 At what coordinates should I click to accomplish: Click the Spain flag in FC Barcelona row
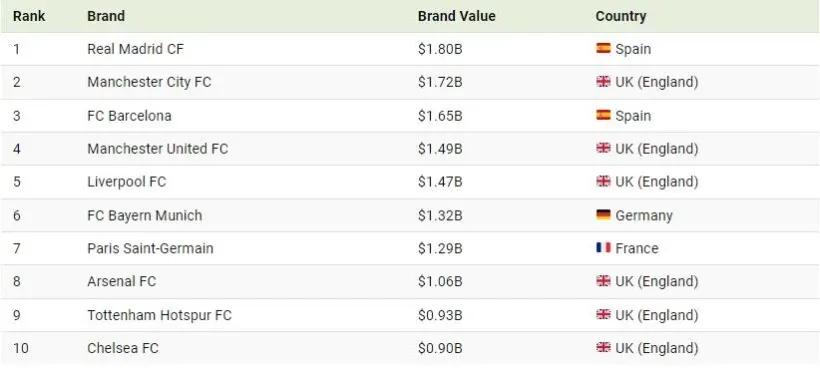coord(603,115)
